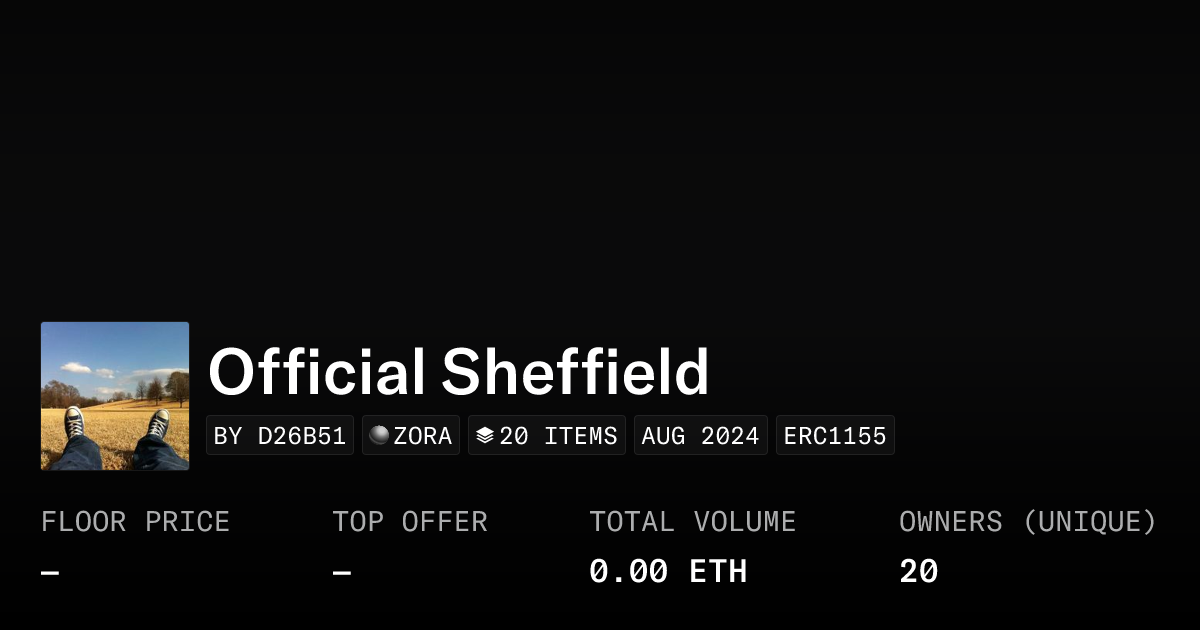Click the TOP OFFER heading
The height and width of the screenshot is (630, 1200).
[410, 522]
